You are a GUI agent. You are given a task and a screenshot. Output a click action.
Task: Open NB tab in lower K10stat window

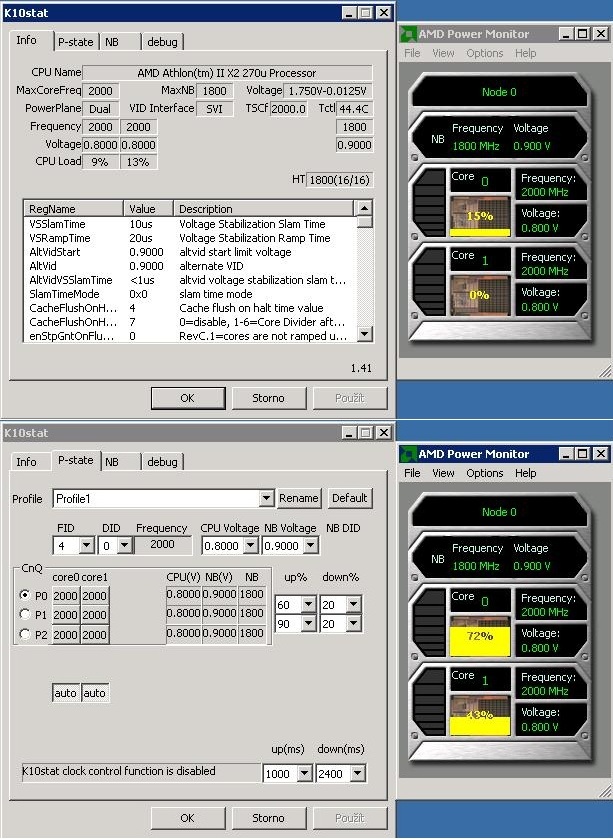coord(119,462)
